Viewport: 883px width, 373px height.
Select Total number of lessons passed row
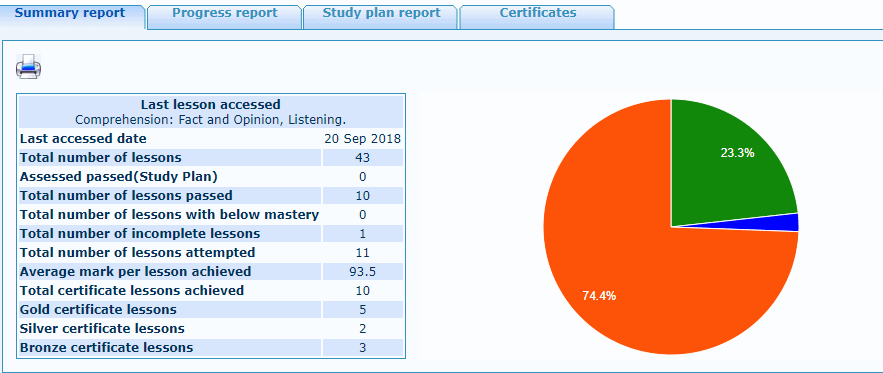click(211, 196)
